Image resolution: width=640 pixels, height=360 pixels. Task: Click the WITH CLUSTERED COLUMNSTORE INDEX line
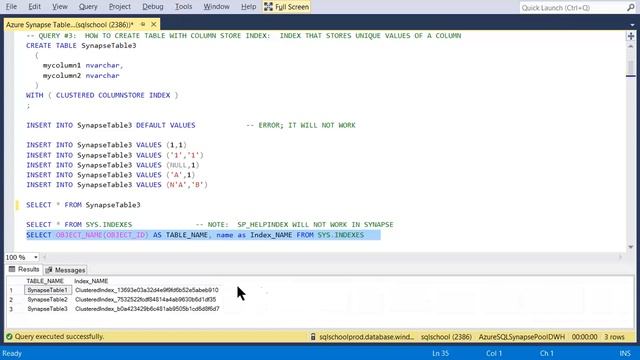[102, 95]
